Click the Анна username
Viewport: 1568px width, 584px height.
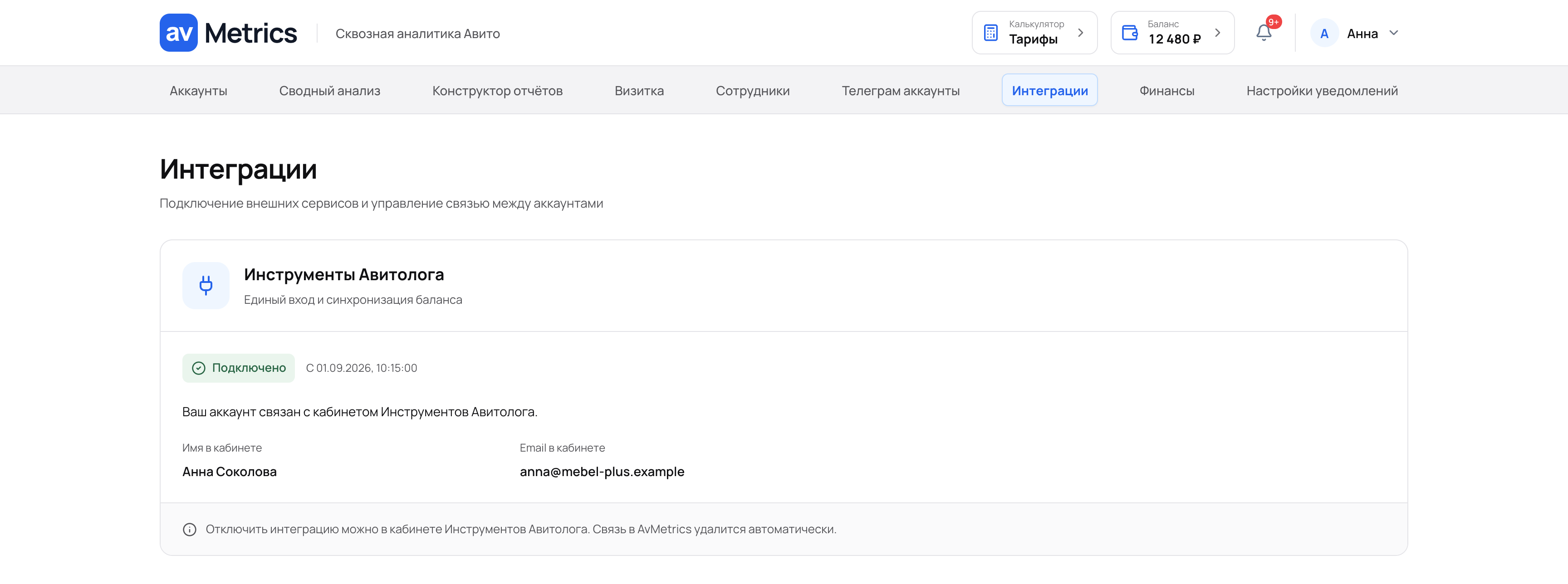point(1362,34)
